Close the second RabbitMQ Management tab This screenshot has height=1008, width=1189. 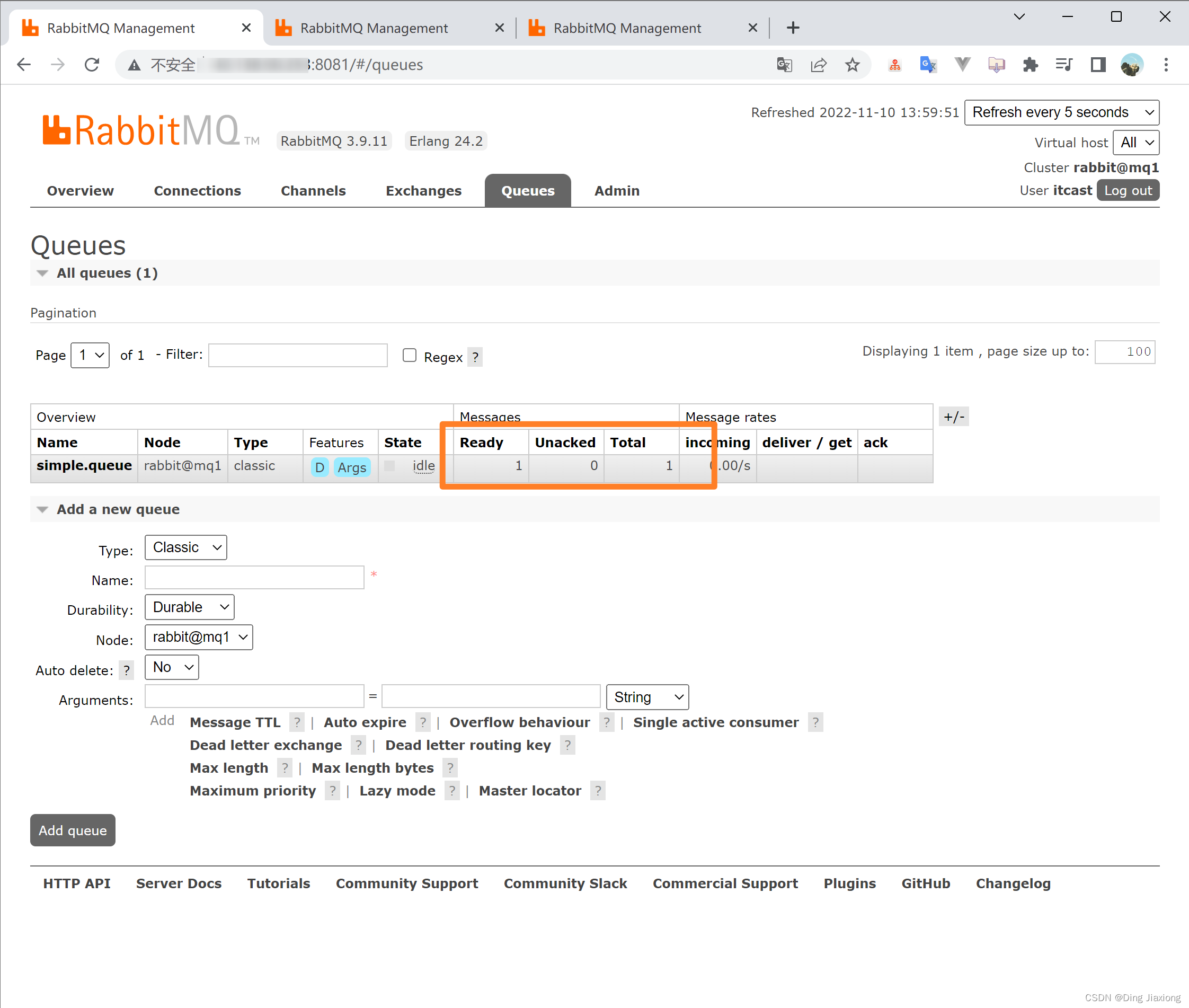point(499,28)
